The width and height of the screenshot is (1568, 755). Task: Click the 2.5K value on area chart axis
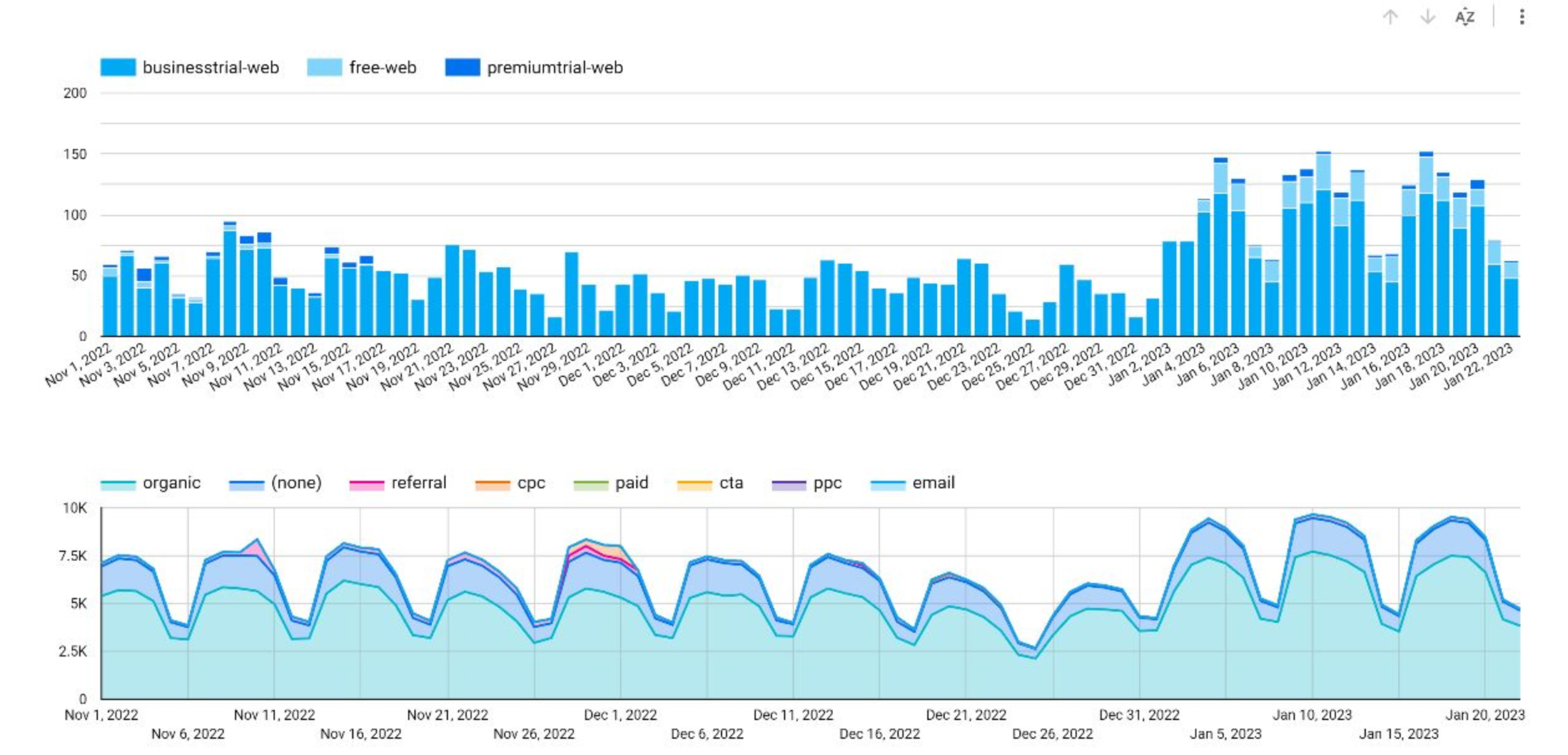[72, 652]
